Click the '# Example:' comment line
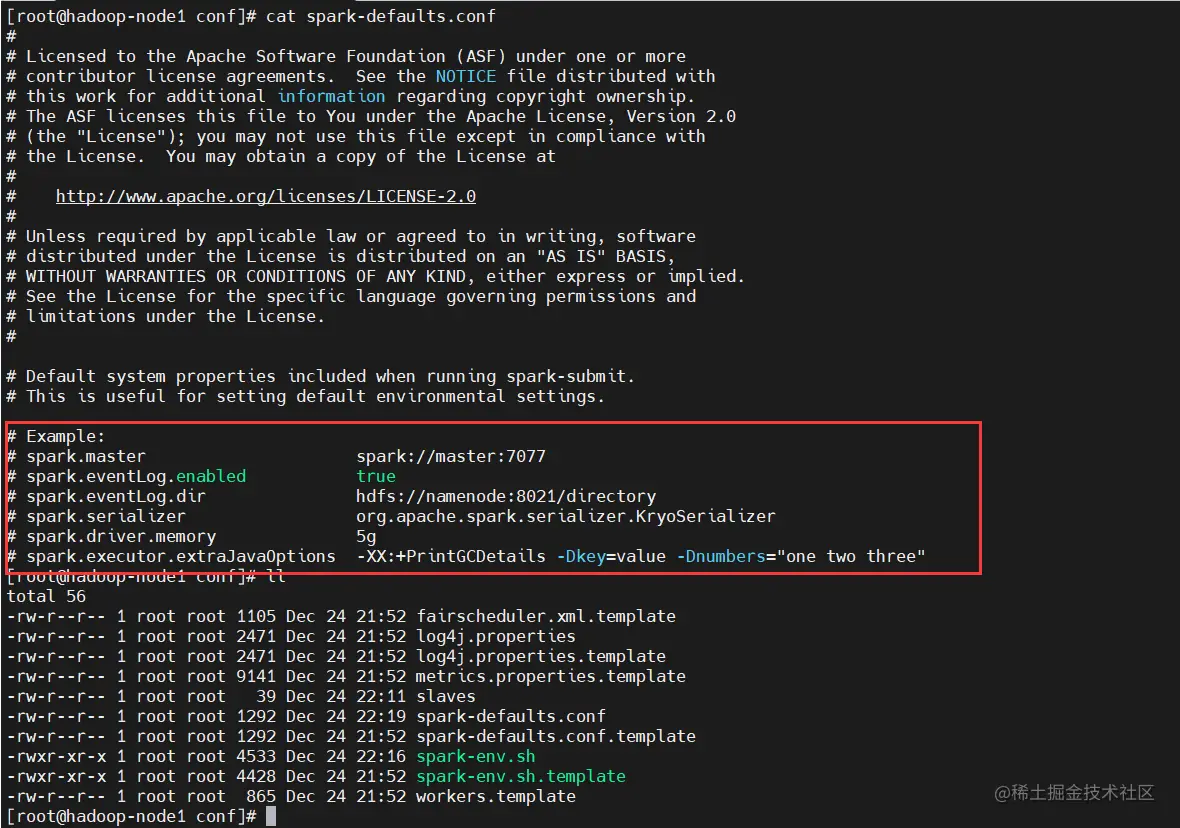 56,437
